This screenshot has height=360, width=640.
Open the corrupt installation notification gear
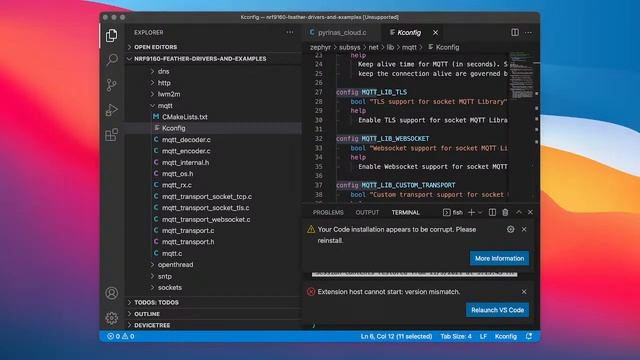tap(511, 229)
